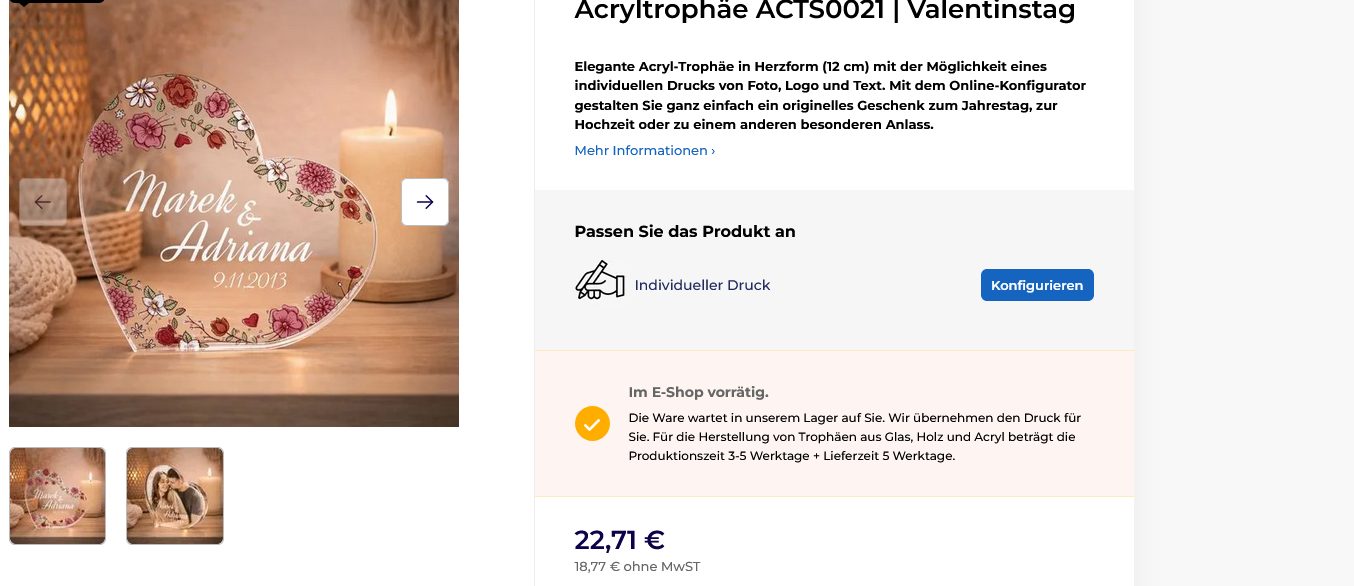Show the previous product image
This screenshot has height=586, width=1354.
tap(43, 202)
